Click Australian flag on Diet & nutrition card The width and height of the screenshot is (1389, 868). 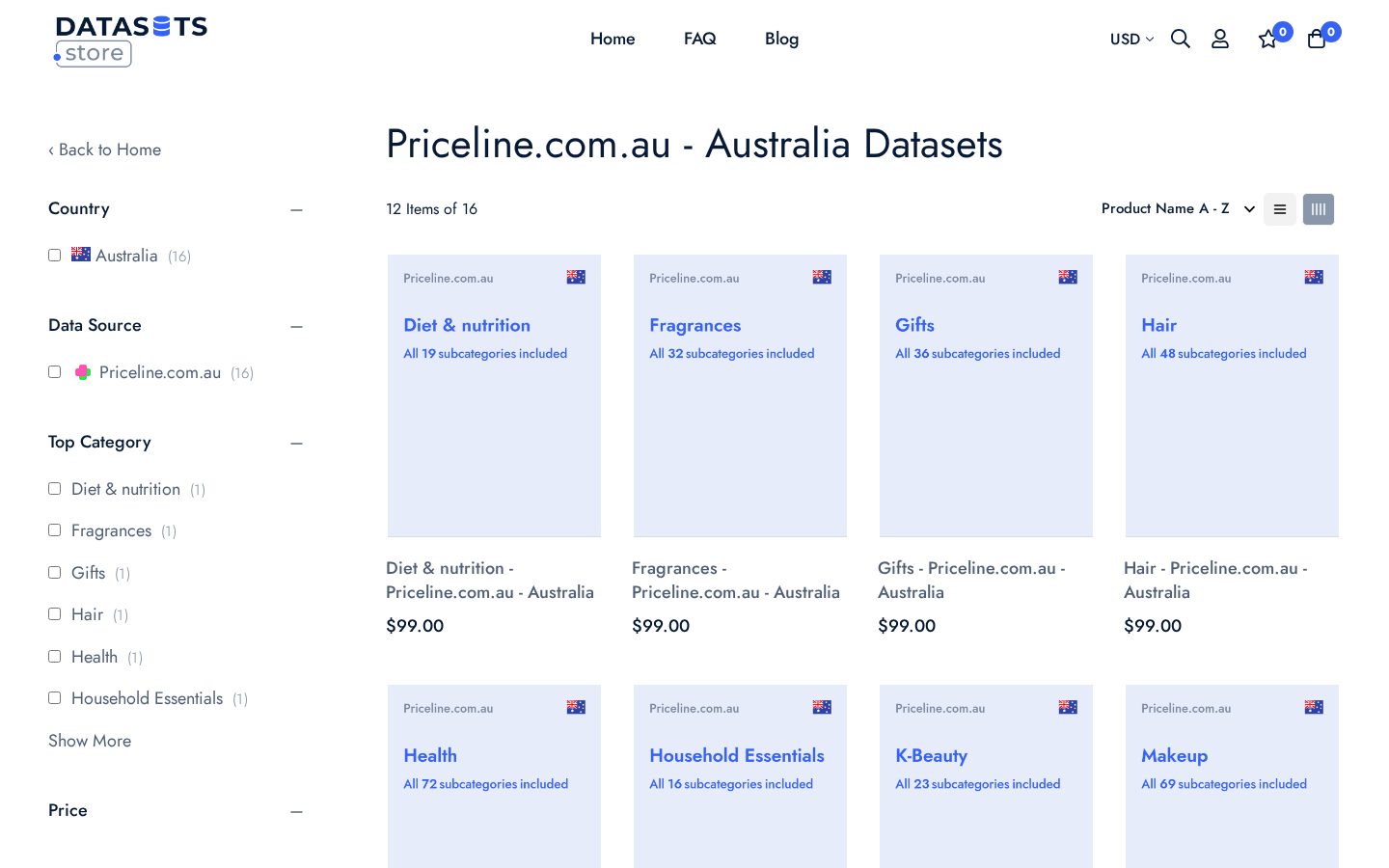[576, 277]
